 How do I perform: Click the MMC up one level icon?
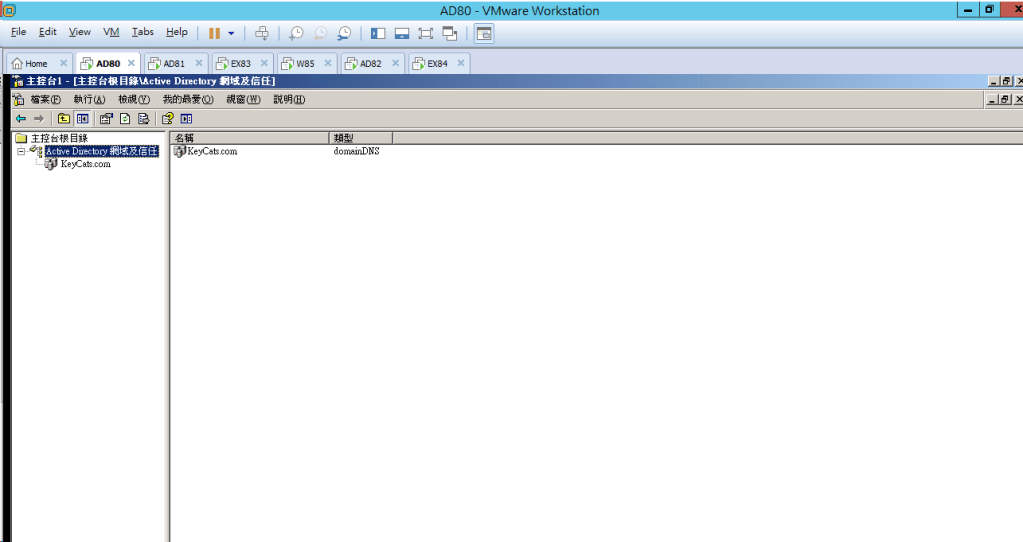[x=64, y=119]
